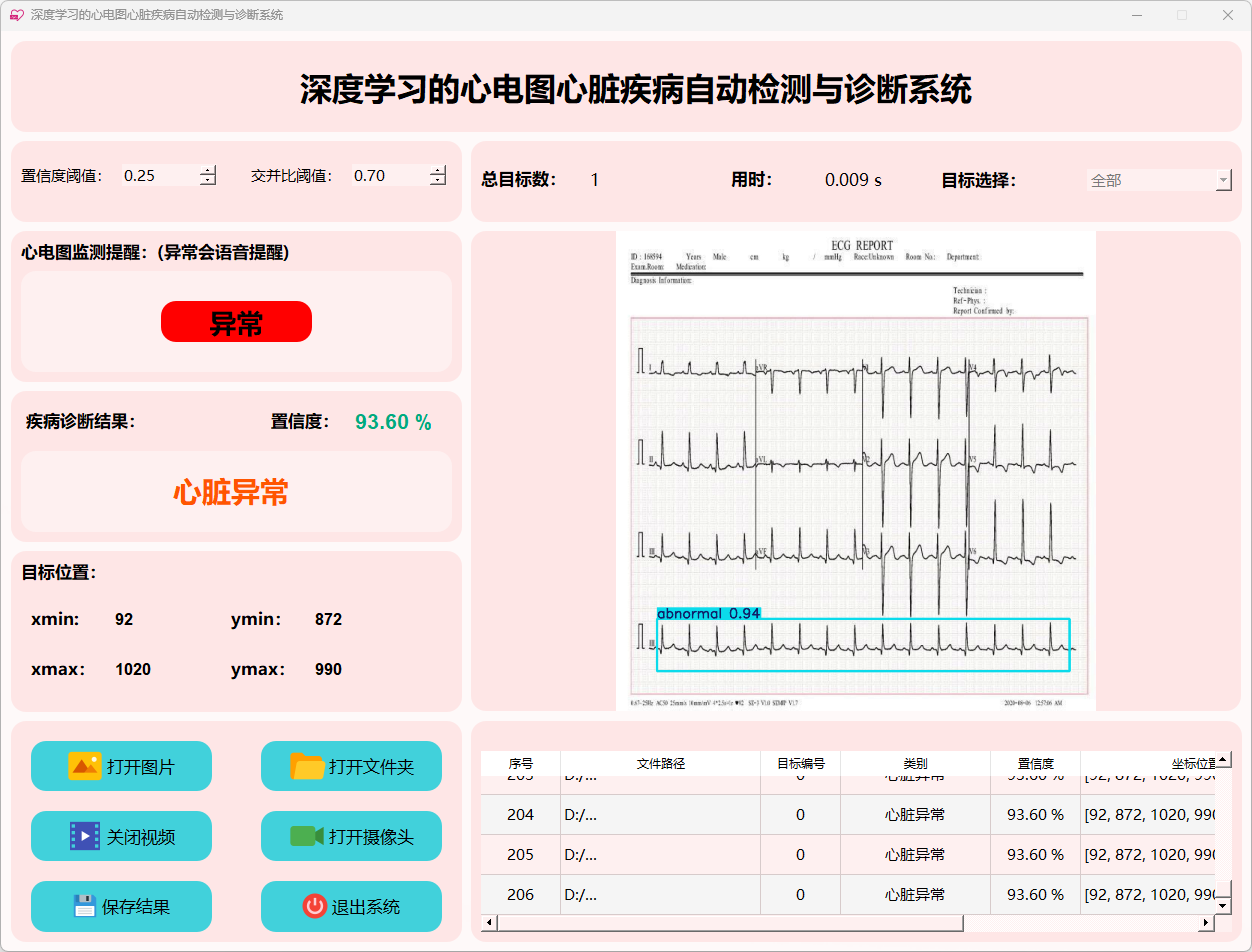Image resolution: width=1252 pixels, height=952 pixels.
Task: Click the 置信度 column header in table
Action: pos(1035,763)
